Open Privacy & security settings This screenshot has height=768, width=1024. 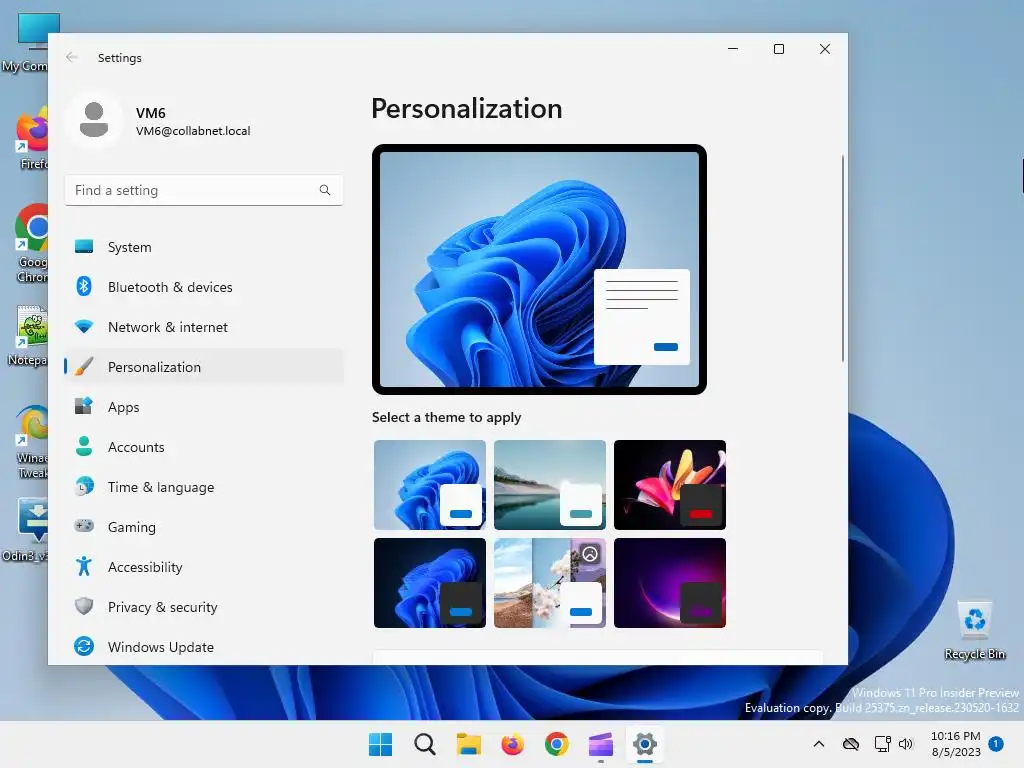204,607
